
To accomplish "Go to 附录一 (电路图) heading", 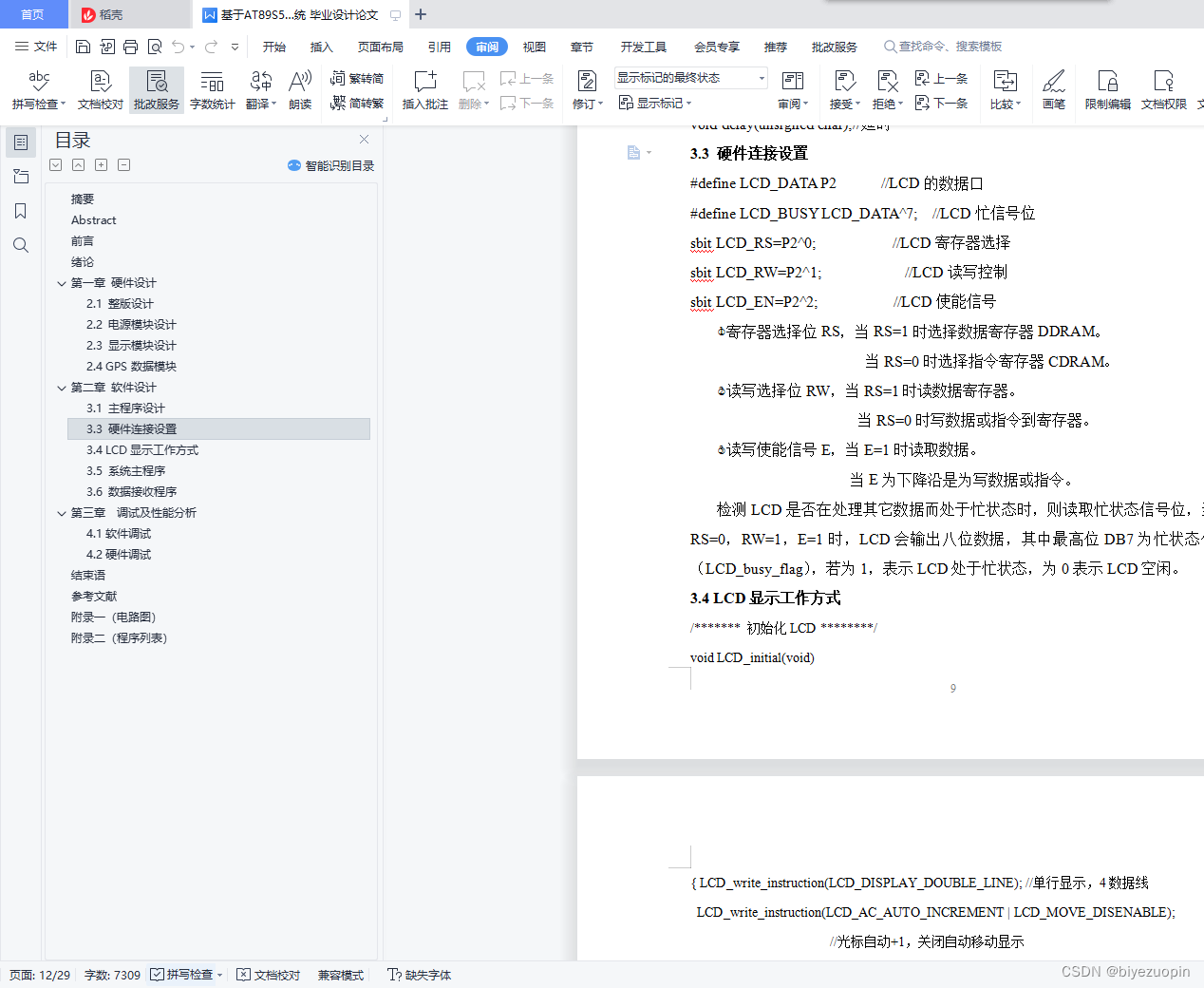I will (x=113, y=617).
